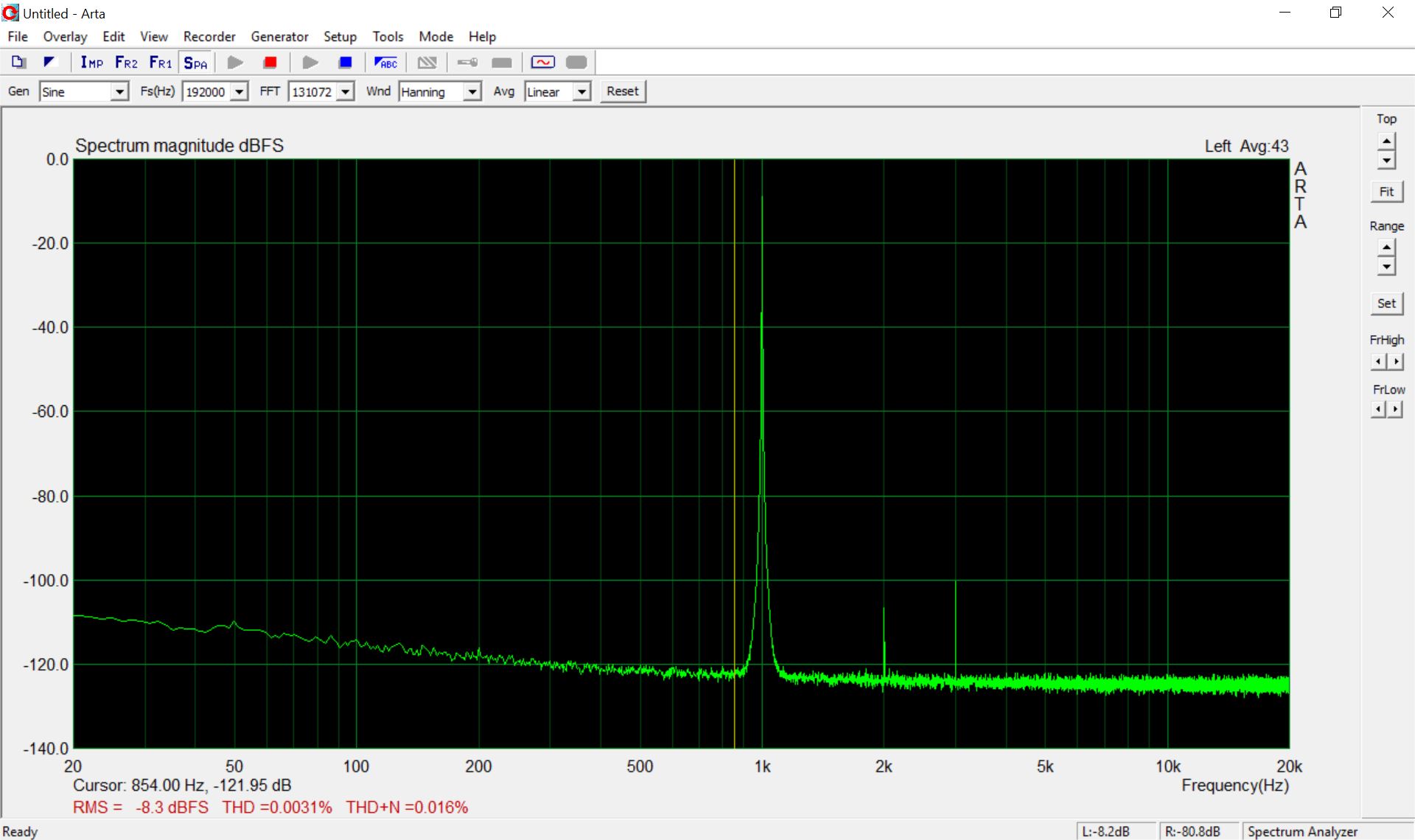This screenshot has width=1415, height=840.
Task: Click the ABC text label icon
Action: (x=385, y=63)
